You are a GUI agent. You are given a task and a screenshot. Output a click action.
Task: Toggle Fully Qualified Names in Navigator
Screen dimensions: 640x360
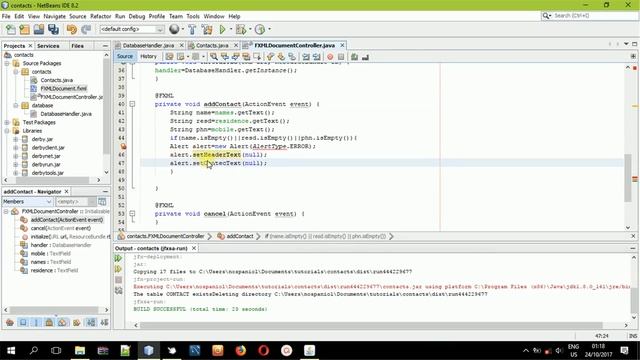coord(76,322)
